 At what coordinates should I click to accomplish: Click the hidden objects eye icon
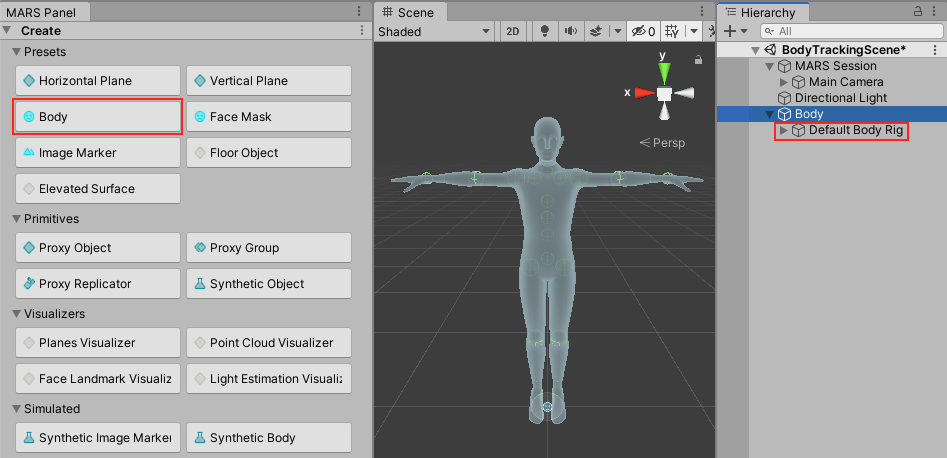[640, 31]
